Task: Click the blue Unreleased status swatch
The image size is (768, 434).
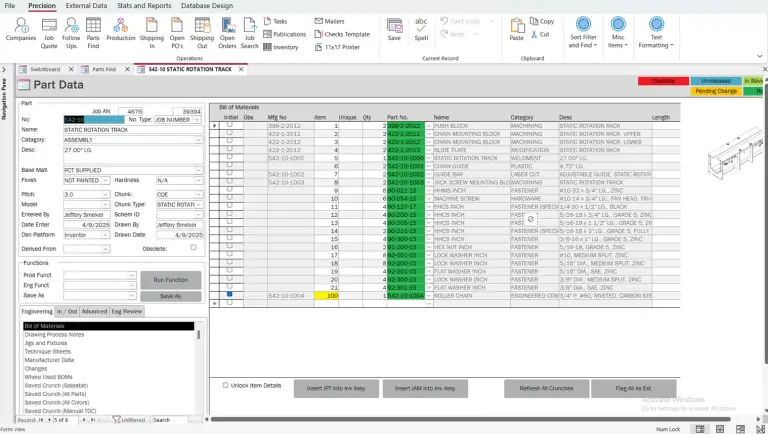Action: tap(716, 81)
